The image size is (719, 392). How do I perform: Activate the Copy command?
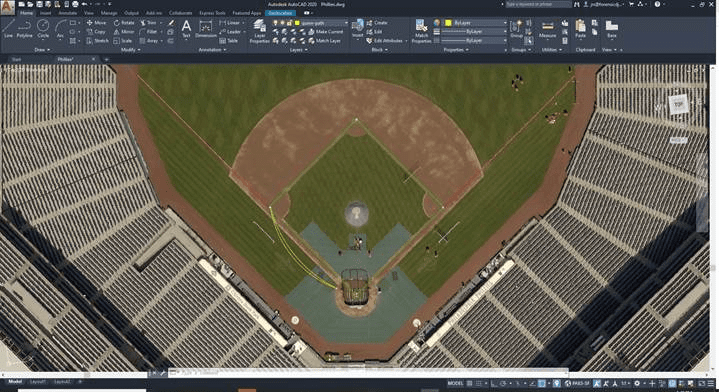point(96,32)
